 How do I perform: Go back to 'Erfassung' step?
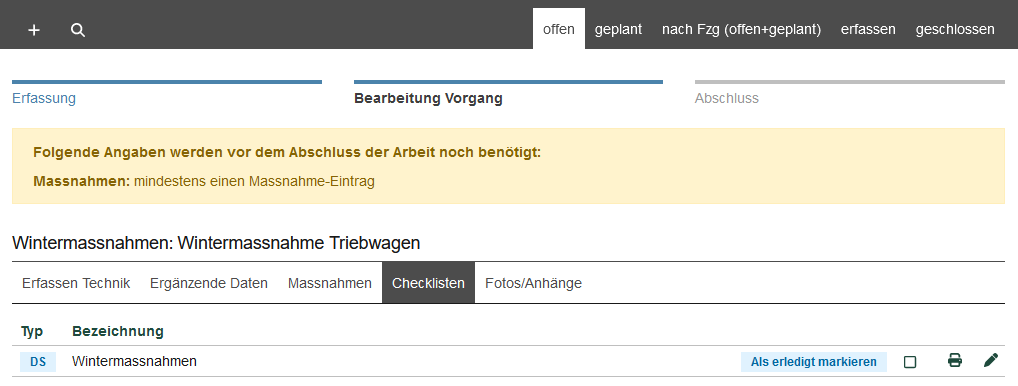click(44, 99)
